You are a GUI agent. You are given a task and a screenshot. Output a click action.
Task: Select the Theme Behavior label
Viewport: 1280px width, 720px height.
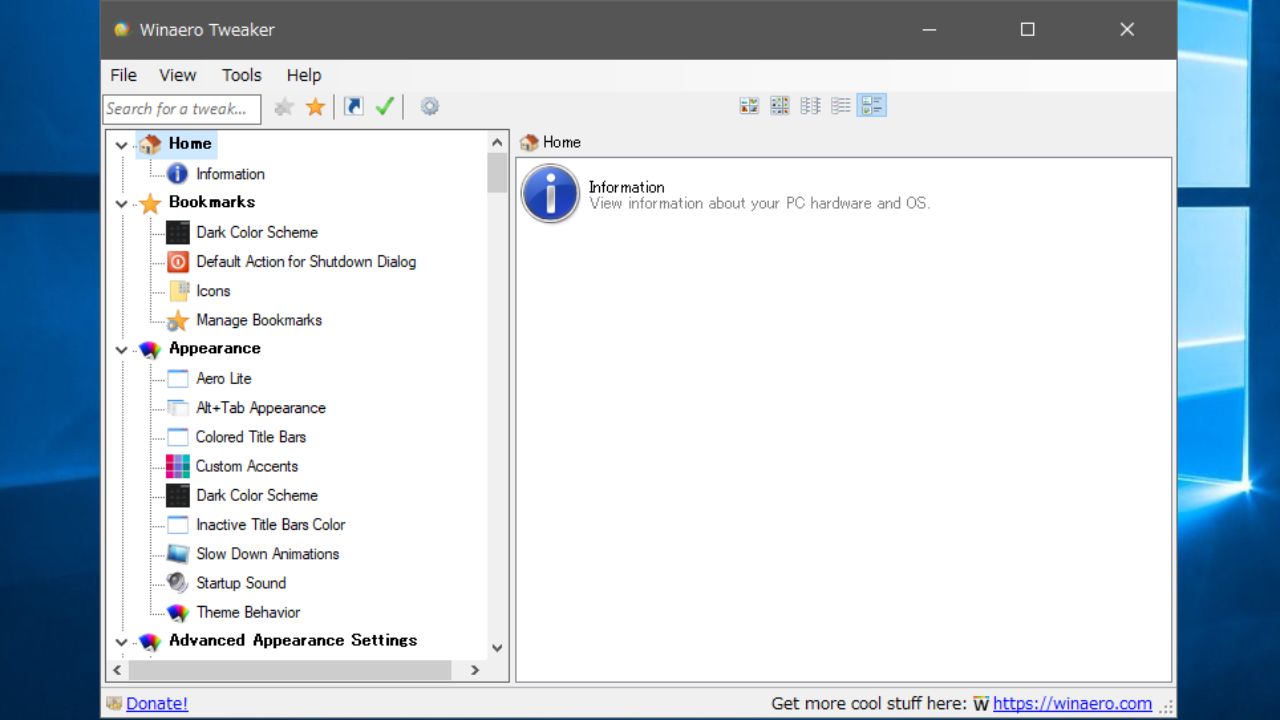pos(248,613)
